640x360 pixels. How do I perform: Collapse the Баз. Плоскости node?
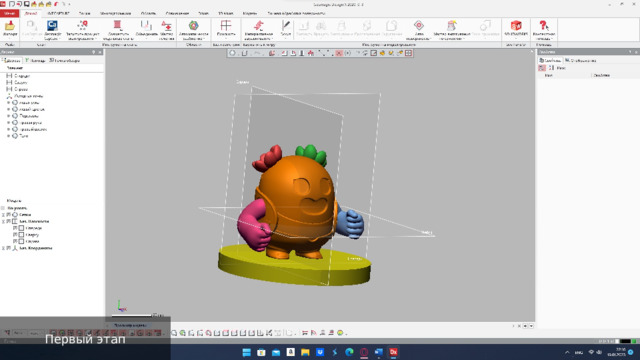click(3, 221)
